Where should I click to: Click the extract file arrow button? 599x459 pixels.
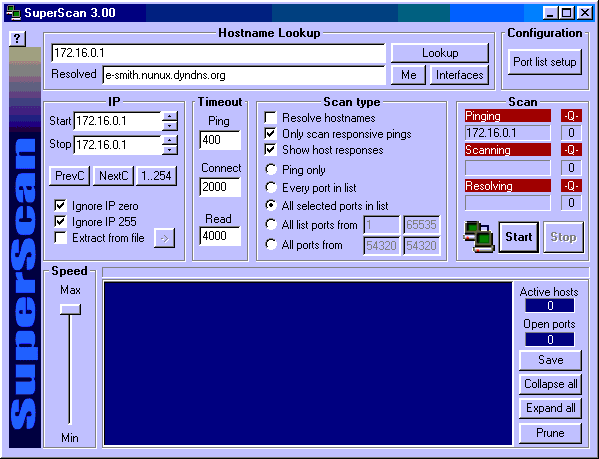click(164, 238)
